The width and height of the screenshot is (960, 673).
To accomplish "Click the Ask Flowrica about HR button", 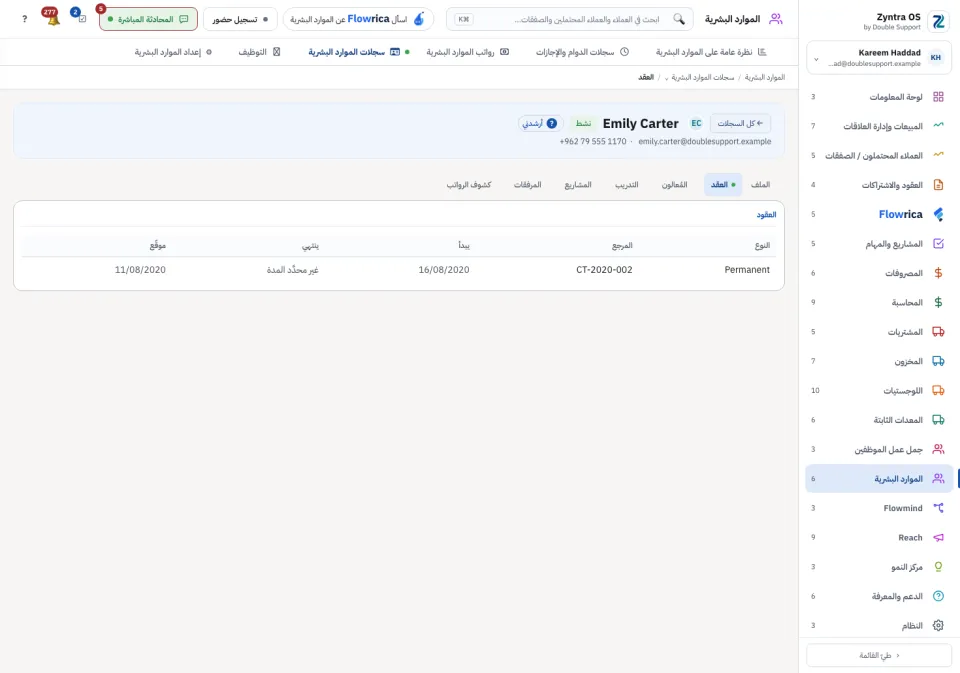I will click(x=358, y=19).
